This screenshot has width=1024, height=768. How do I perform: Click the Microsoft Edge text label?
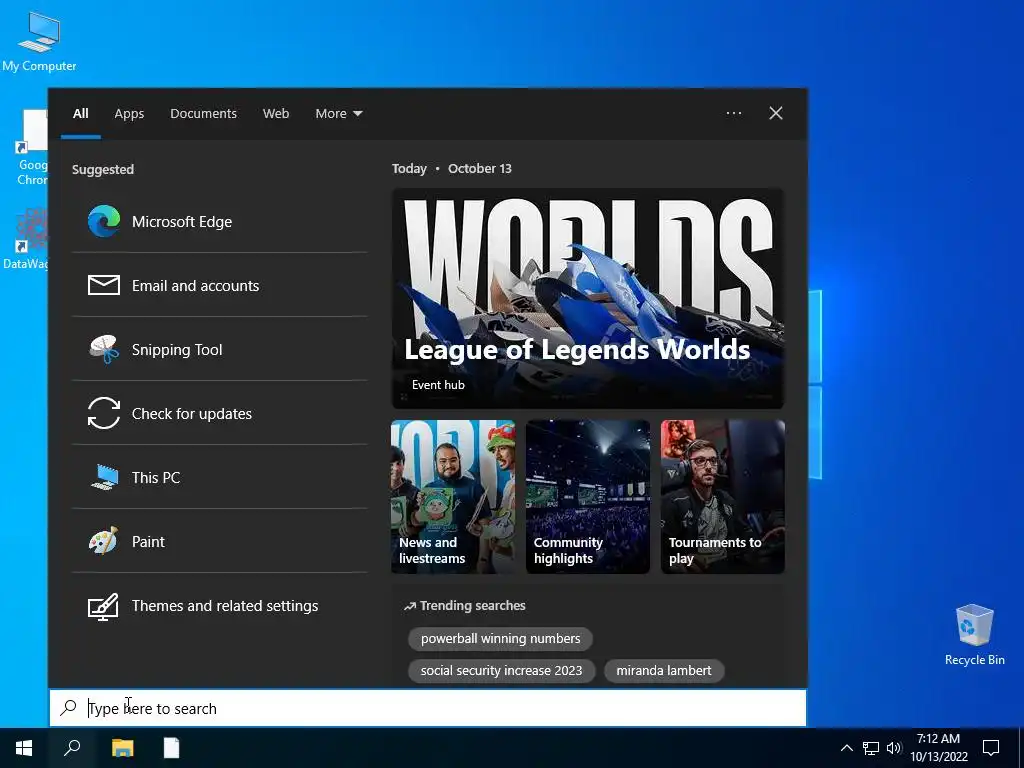click(x=182, y=222)
